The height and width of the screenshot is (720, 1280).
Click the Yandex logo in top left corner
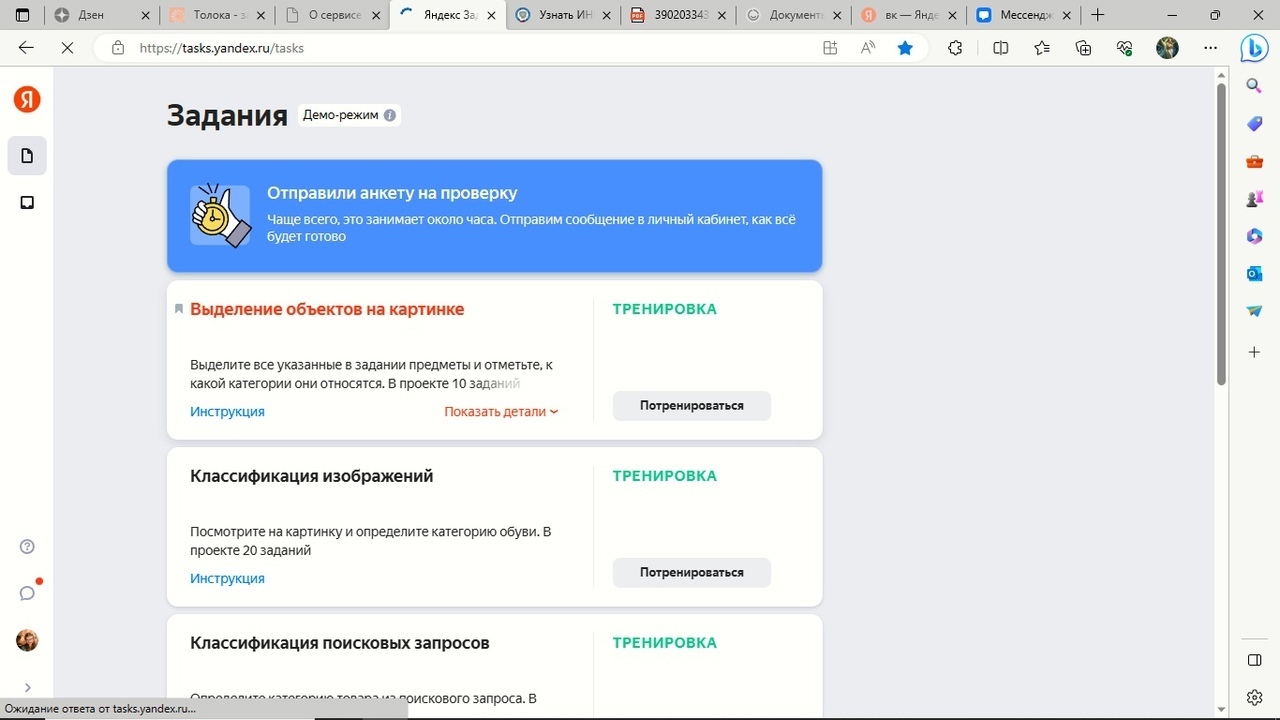(x=26, y=99)
